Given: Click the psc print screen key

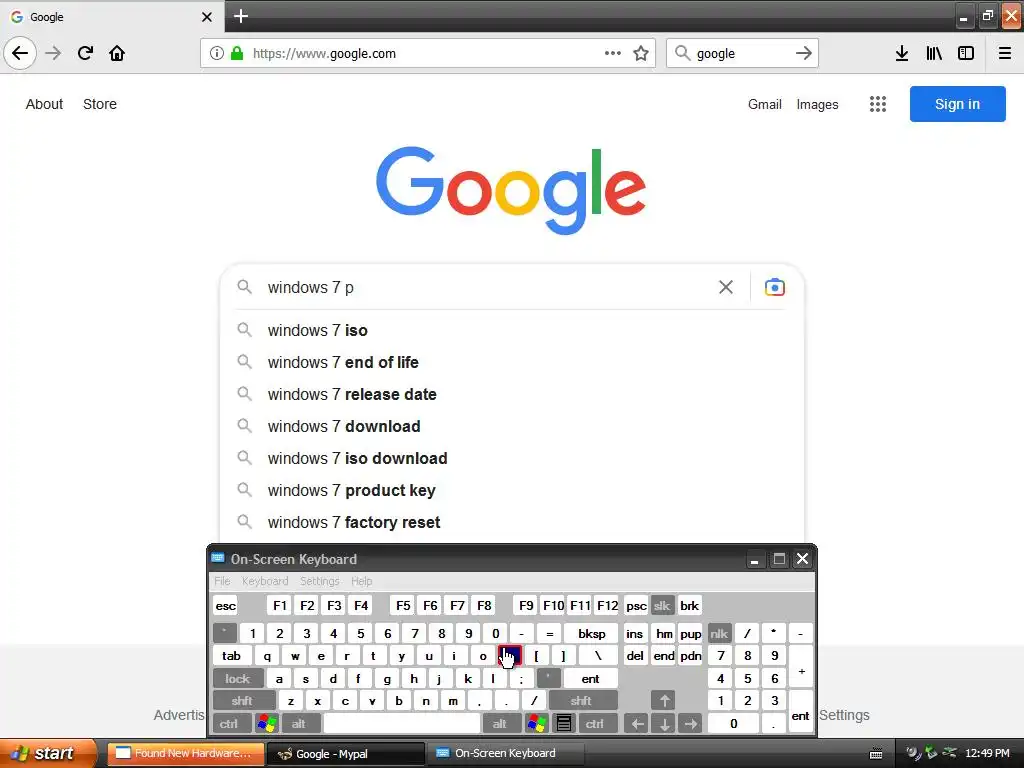Looking at the screenshot, I should [x=636, y=605].
